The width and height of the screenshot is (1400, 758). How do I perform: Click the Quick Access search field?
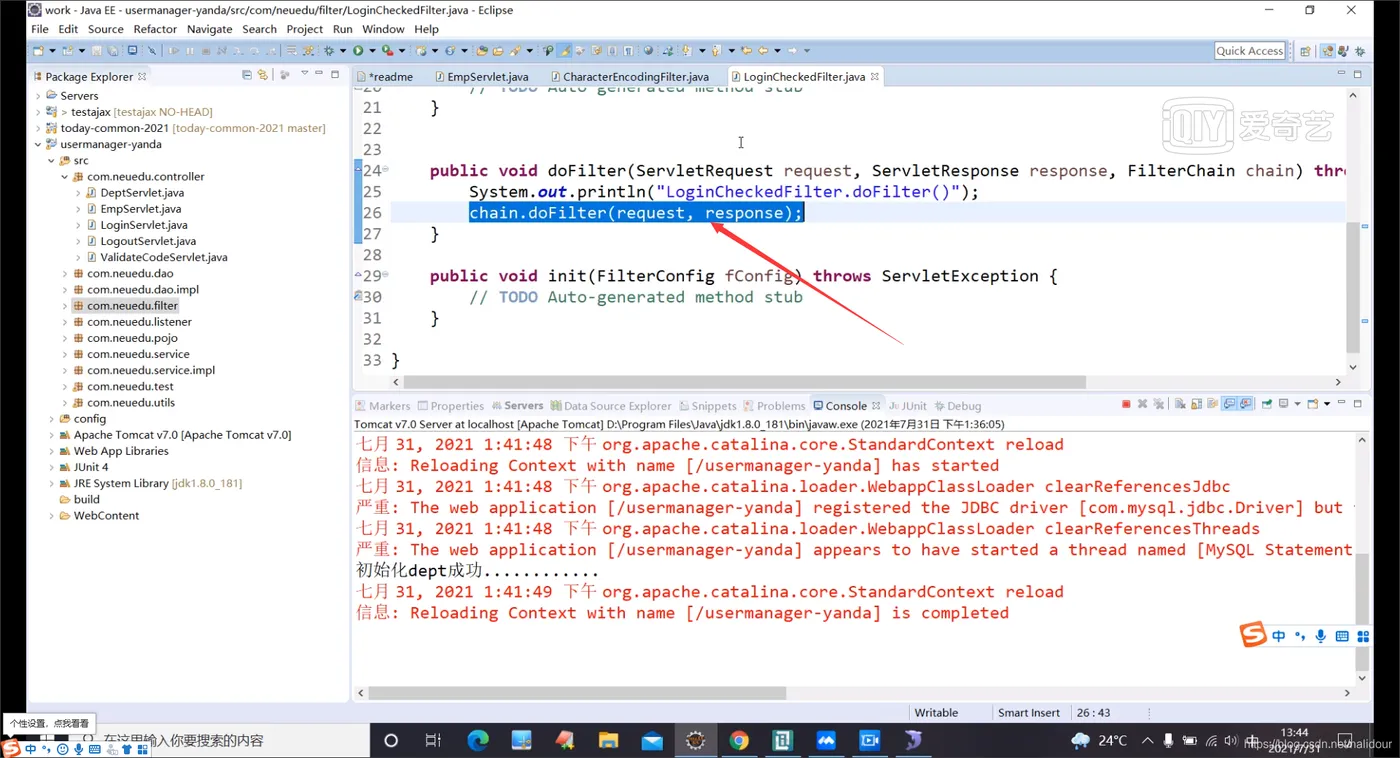(1250, 51)
